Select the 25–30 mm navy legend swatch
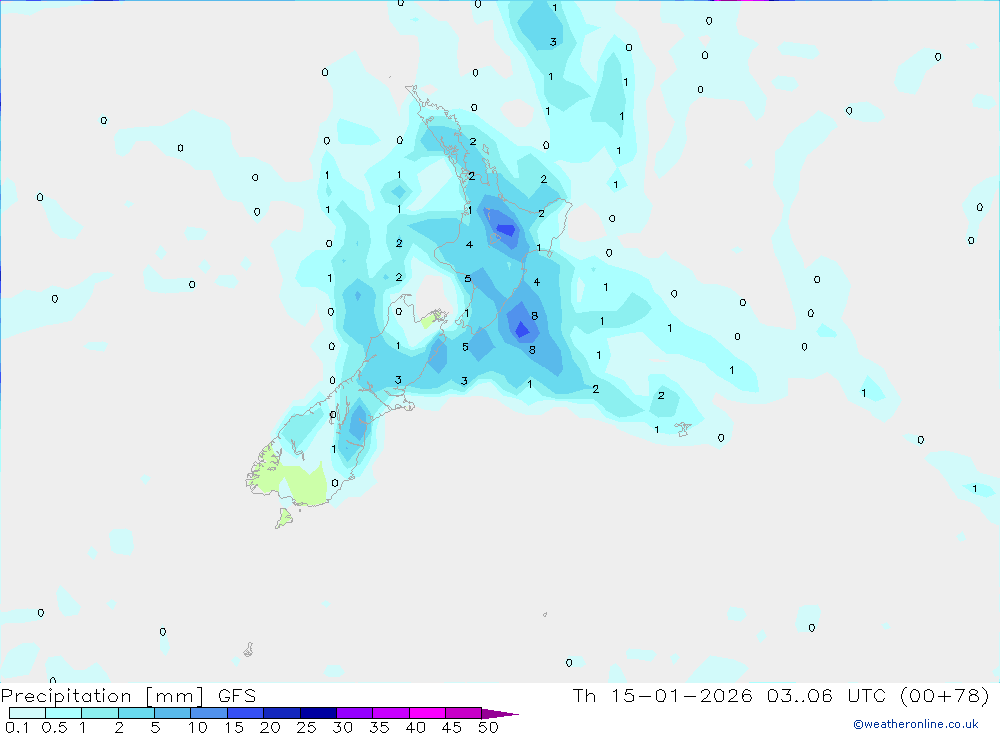This screenshot has height=733, width=1000. point(318,713)
